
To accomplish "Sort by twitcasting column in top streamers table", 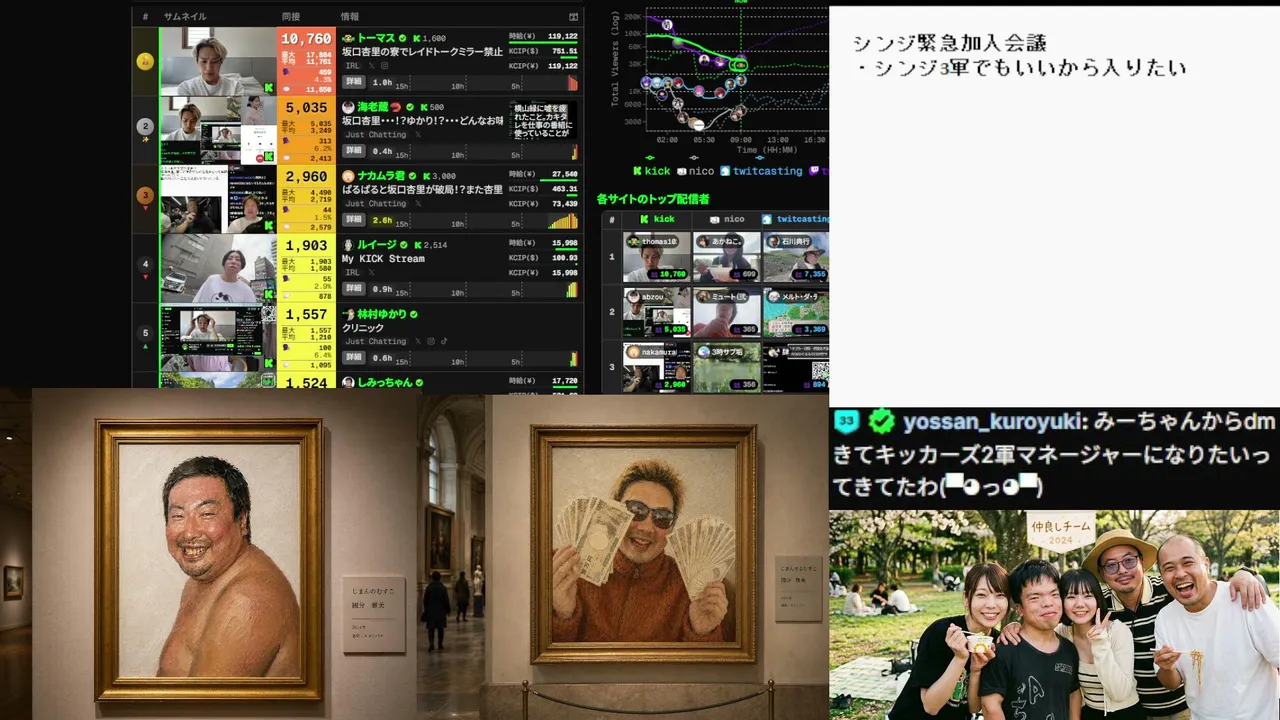I will click(796, 219).
